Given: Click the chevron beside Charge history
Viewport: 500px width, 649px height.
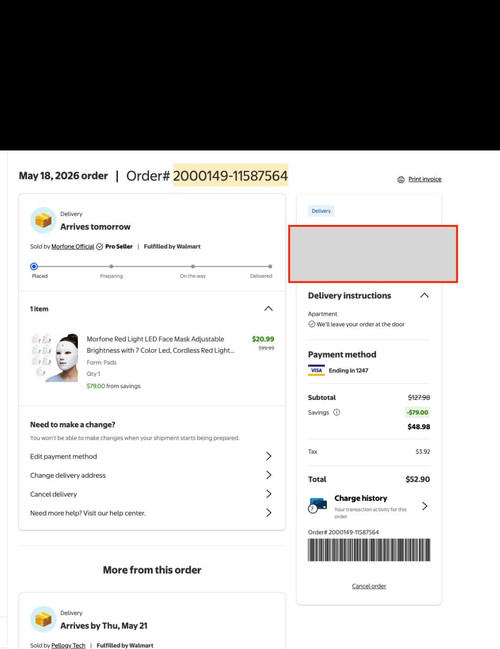Looking at the screenshot, I should click(x=425, y=506).
